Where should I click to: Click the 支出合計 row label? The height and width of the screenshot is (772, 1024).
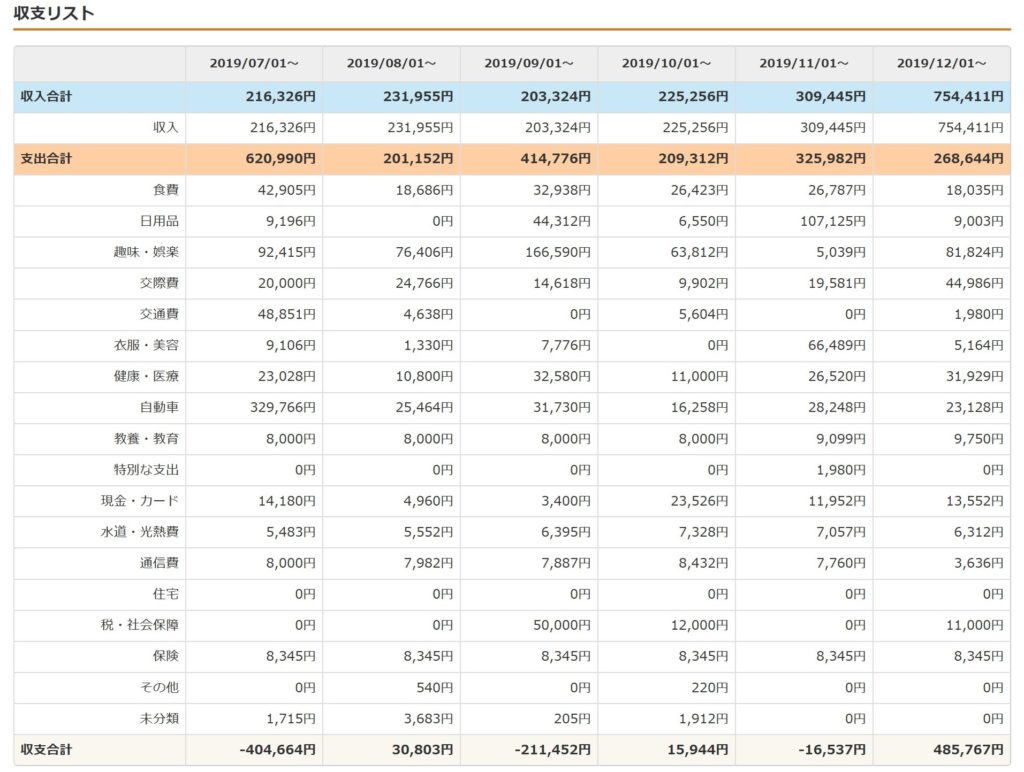[46, 159]
